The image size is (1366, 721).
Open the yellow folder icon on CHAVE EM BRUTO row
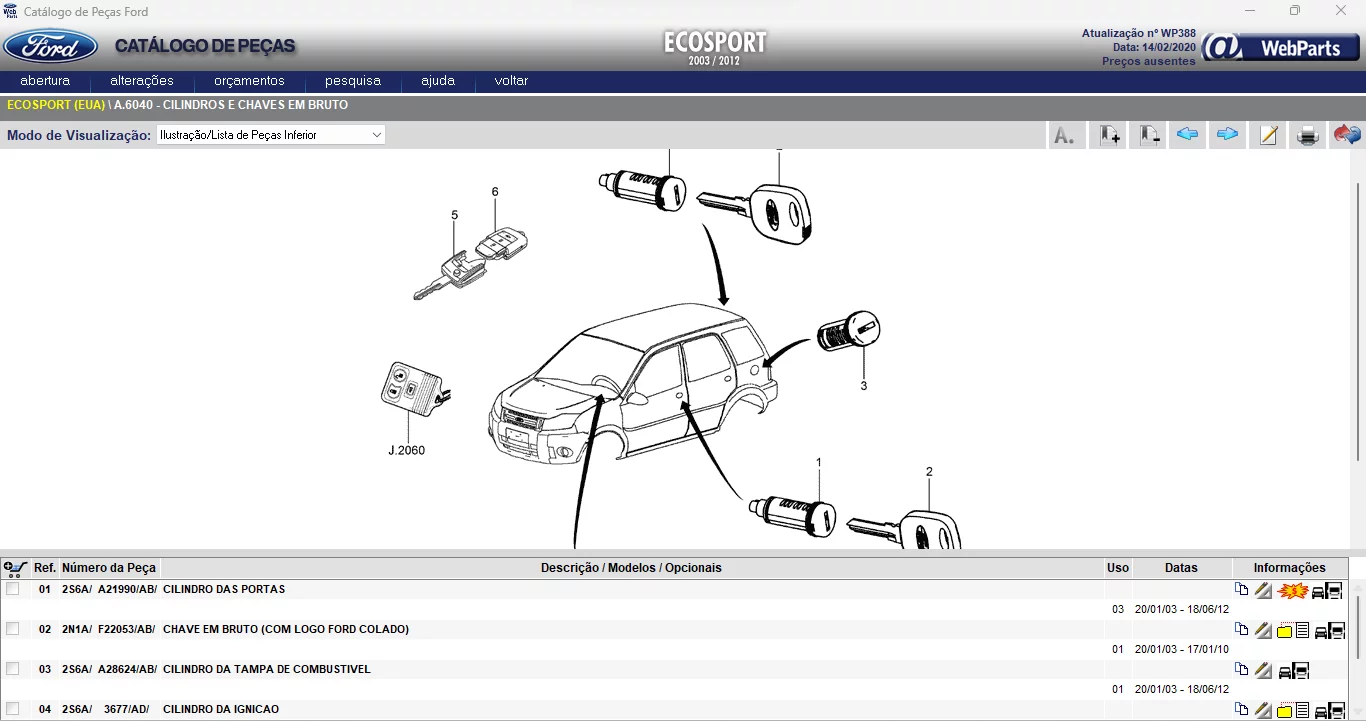coord(1285,630)
